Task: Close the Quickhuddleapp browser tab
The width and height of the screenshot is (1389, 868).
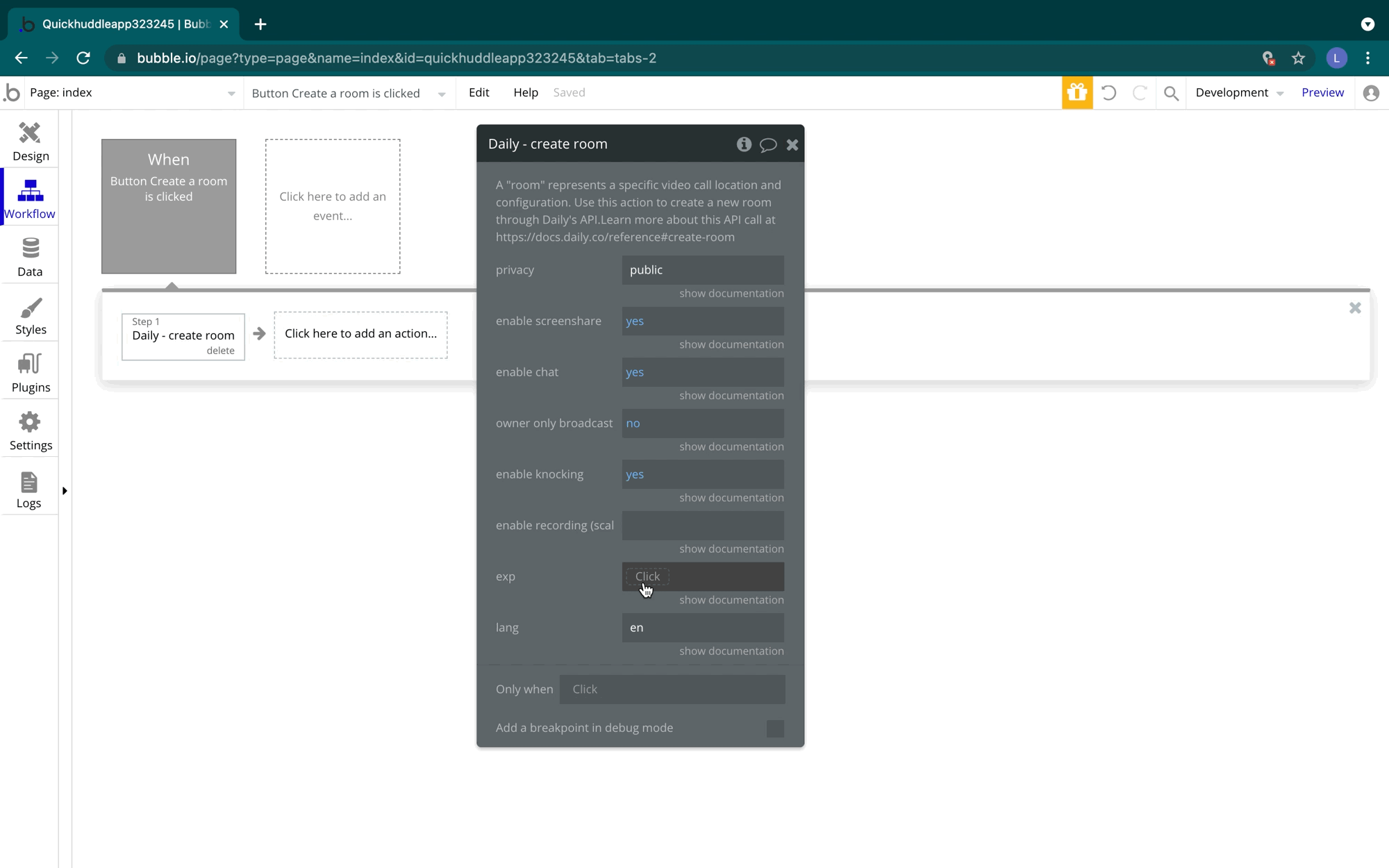Action: (224, 24)
